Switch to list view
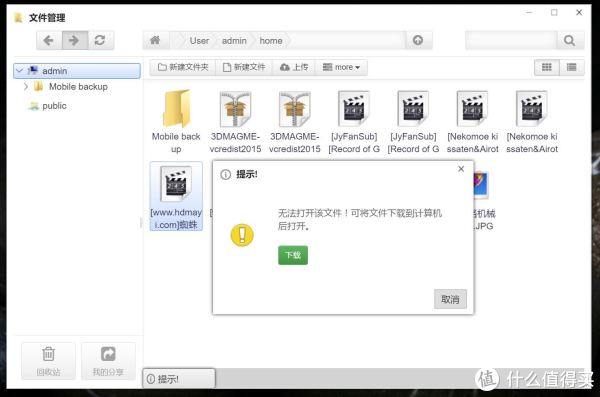Image resolution: width=600 pixels, height=397 pixels. [572, 67]
